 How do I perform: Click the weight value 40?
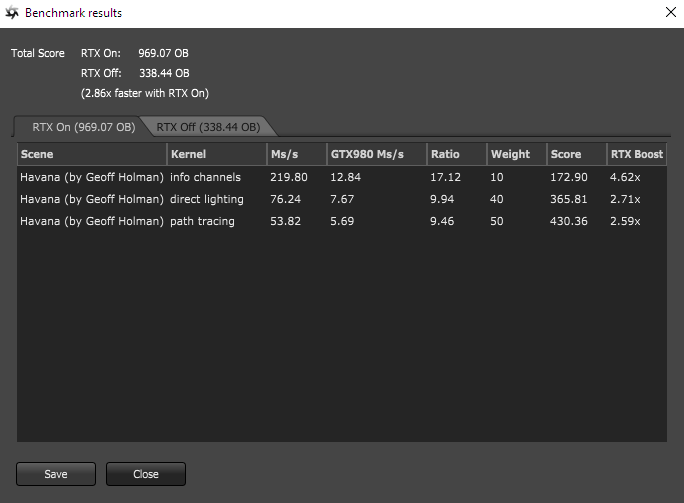tap(496, 199)
